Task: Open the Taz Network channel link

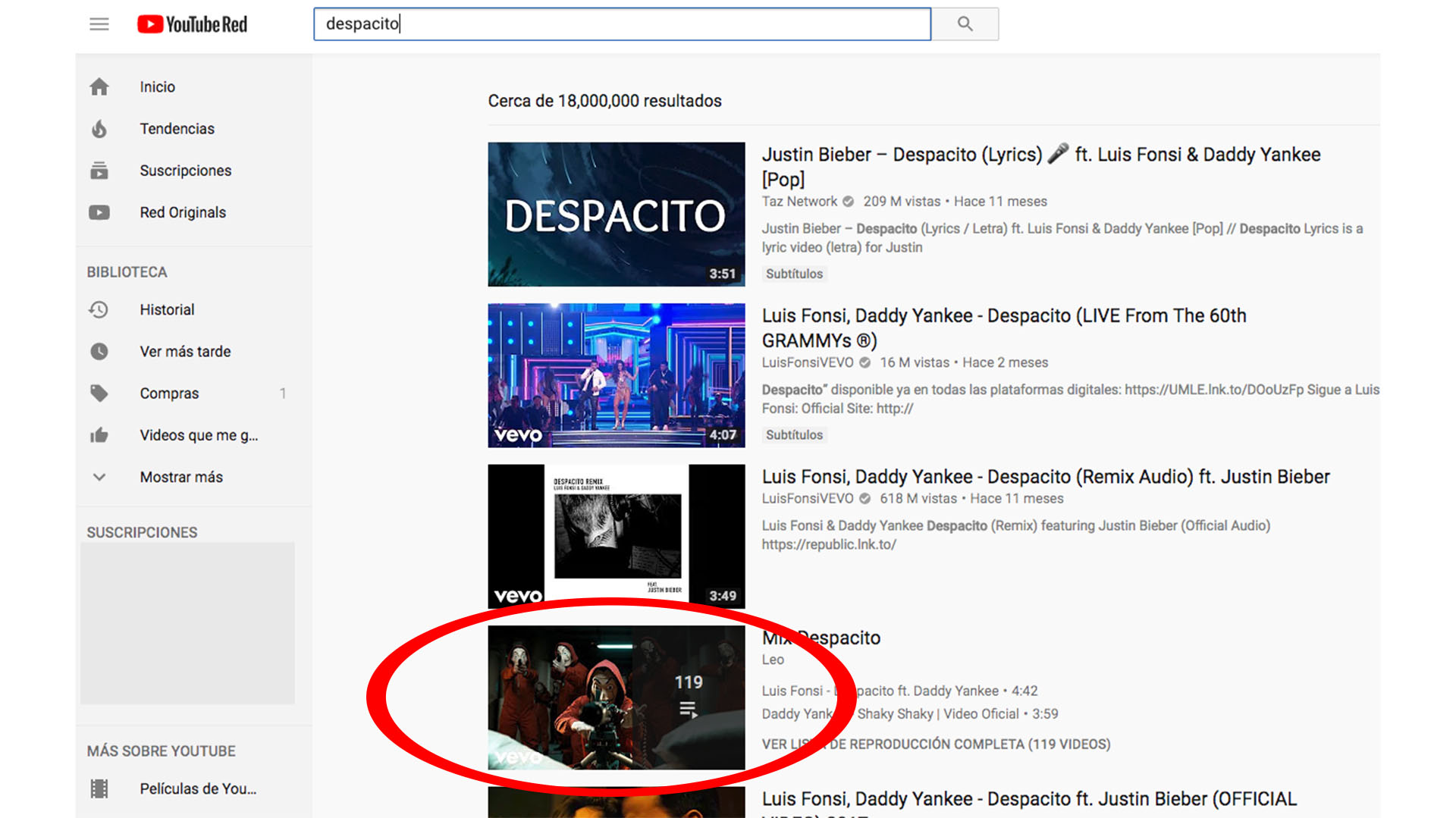Action: tap(799, 202)
